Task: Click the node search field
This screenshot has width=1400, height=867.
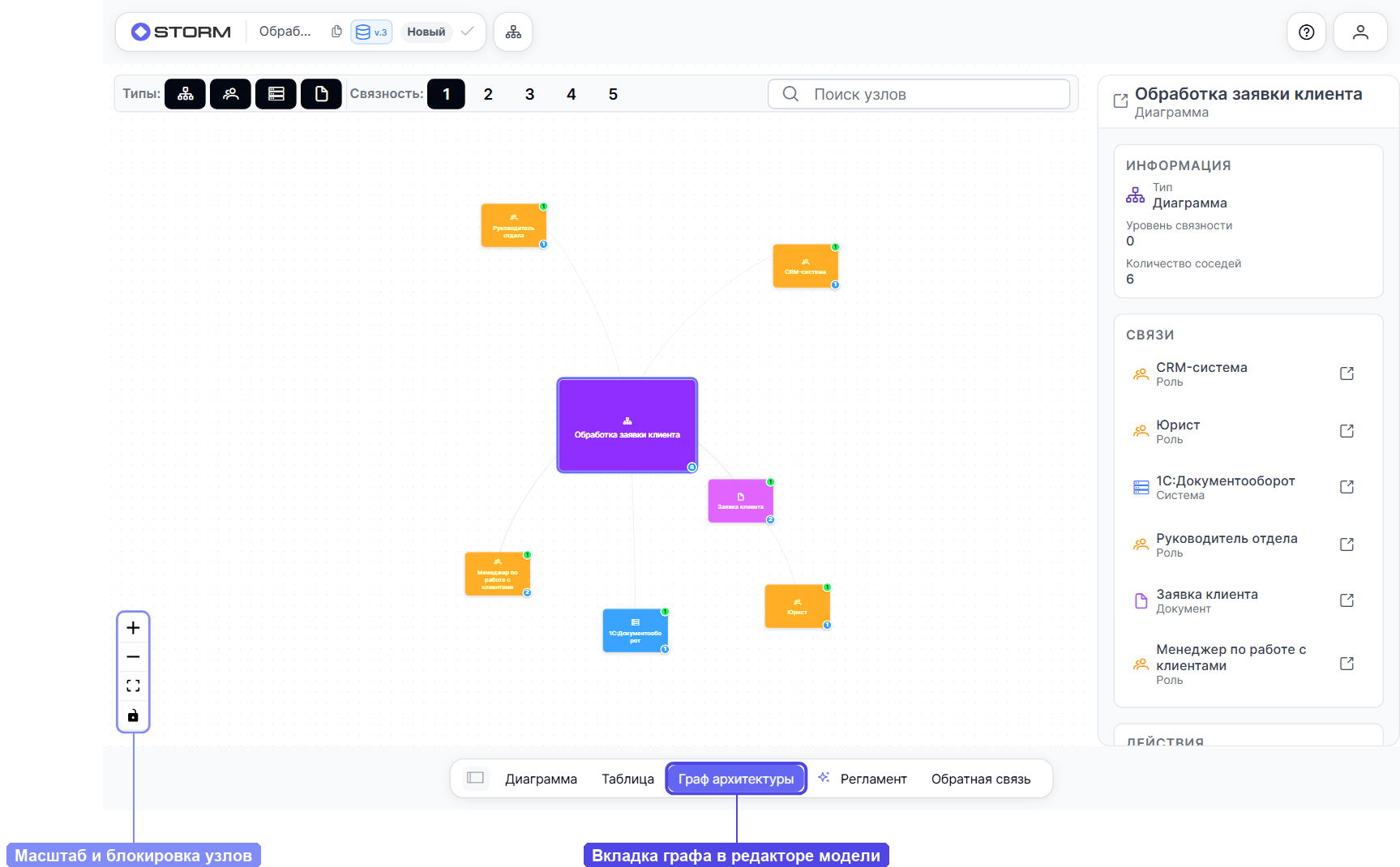Action: [x=918, y=94]
